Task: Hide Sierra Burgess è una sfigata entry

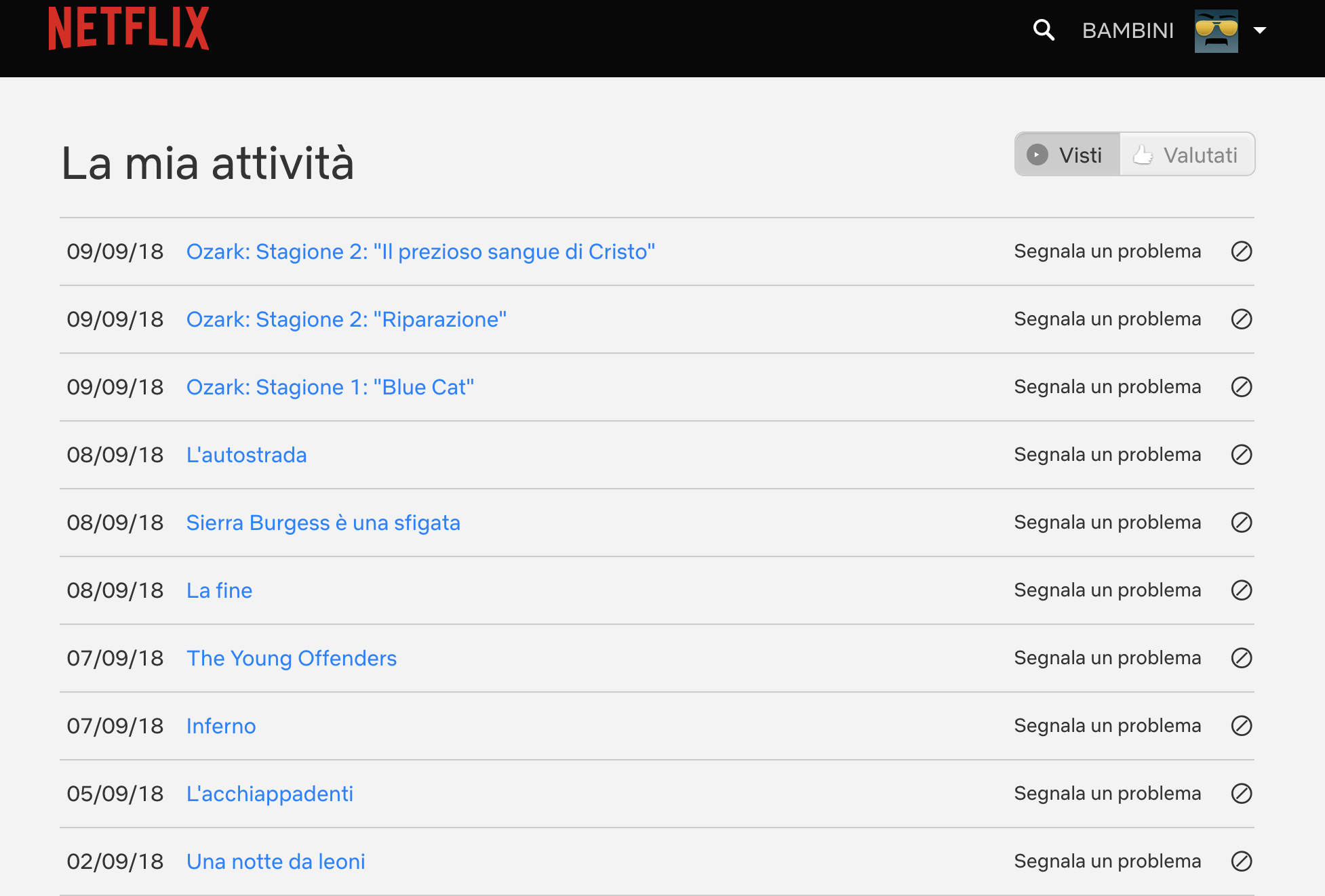Action: click(x=1241, y=523)
